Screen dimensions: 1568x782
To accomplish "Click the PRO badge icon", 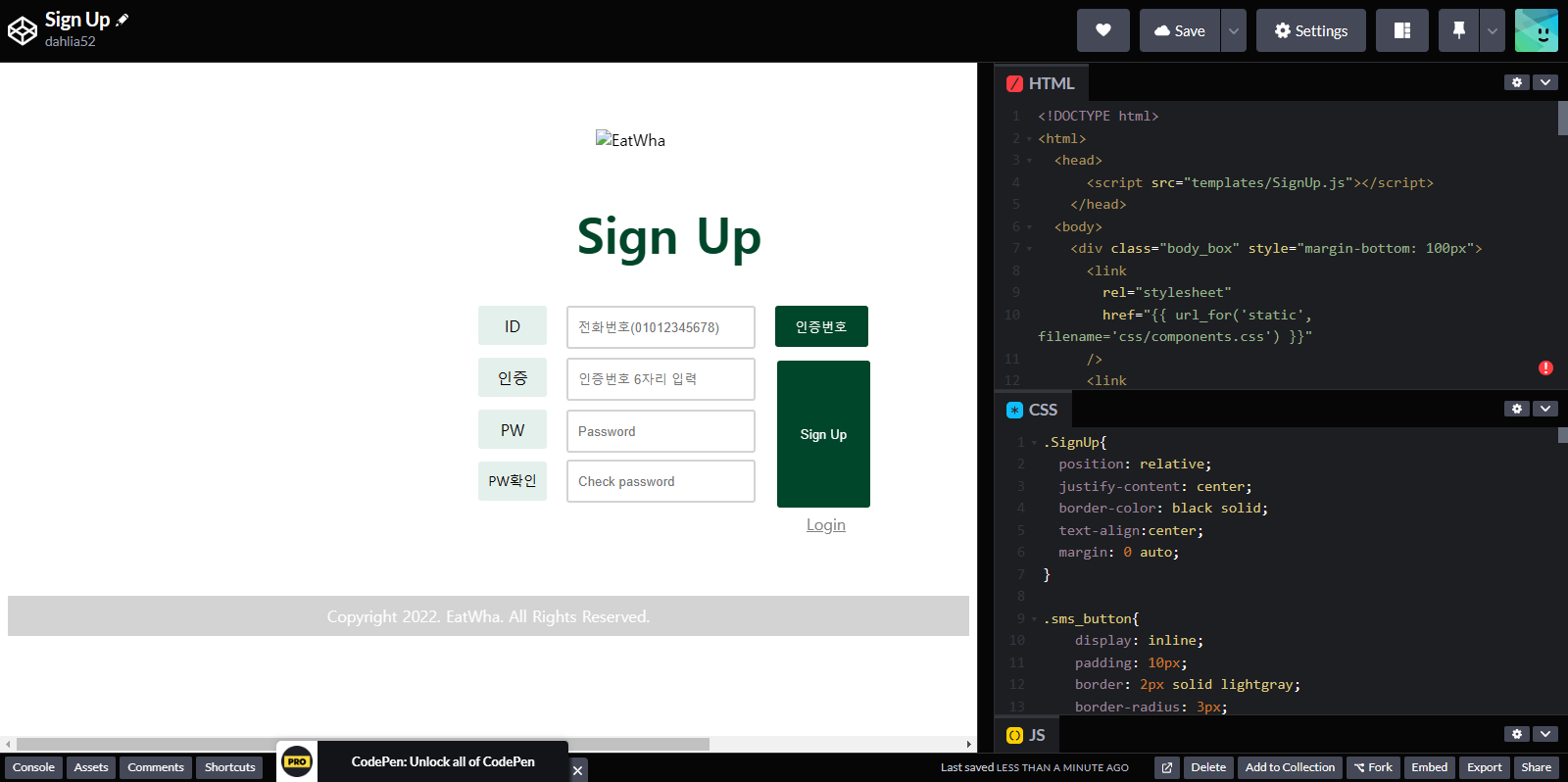I will 297,761.
